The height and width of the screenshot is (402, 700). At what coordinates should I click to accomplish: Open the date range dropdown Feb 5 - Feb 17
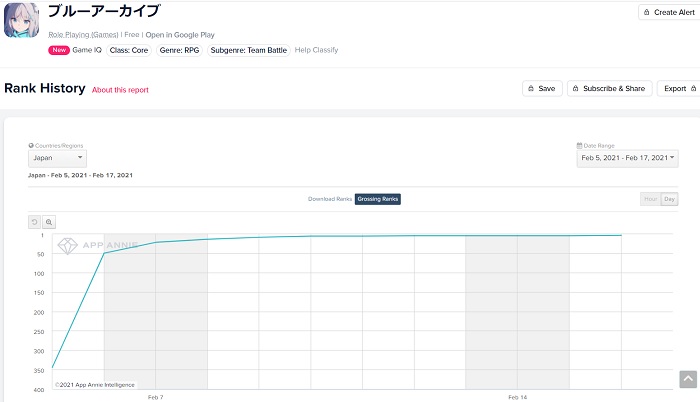click(627, 158)
